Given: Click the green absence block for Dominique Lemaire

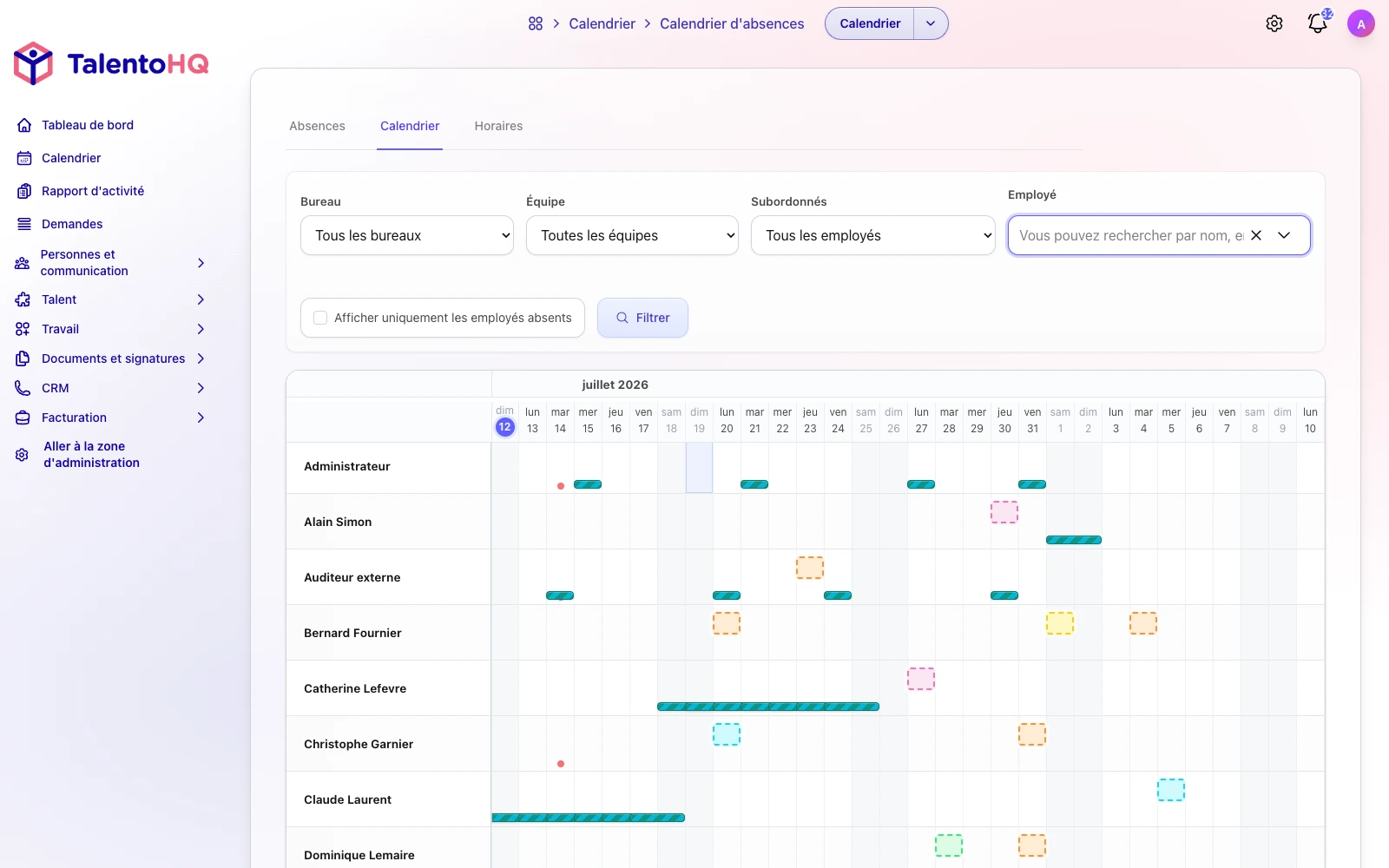Looking at the screenshot, I should coord(949,845).
